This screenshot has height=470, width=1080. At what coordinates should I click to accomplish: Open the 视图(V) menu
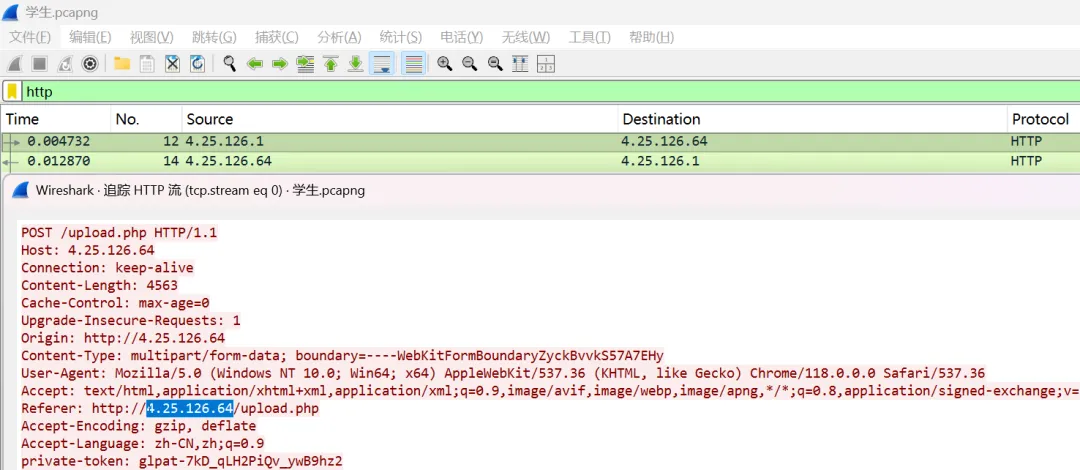pos(152,37)
